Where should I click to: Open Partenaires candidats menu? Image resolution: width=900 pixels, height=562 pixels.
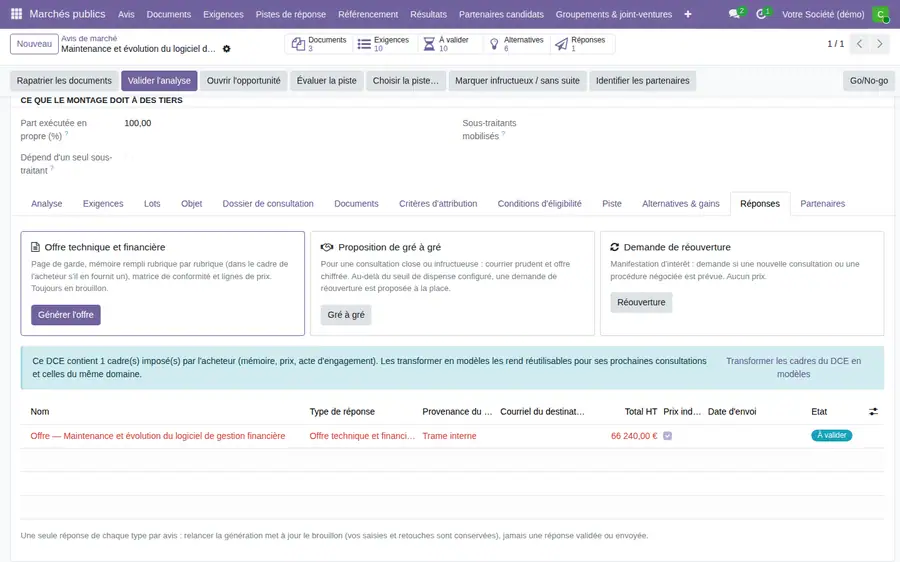pos(501,14)
